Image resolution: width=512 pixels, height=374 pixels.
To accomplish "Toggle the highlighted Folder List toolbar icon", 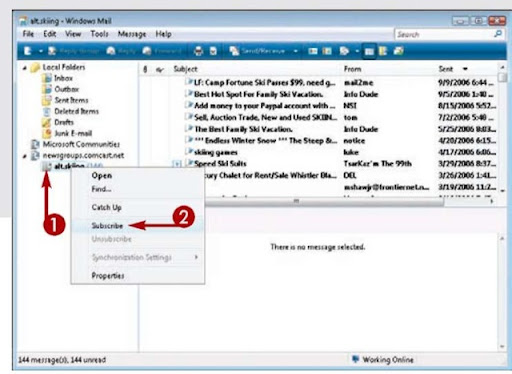I will 369,51.
